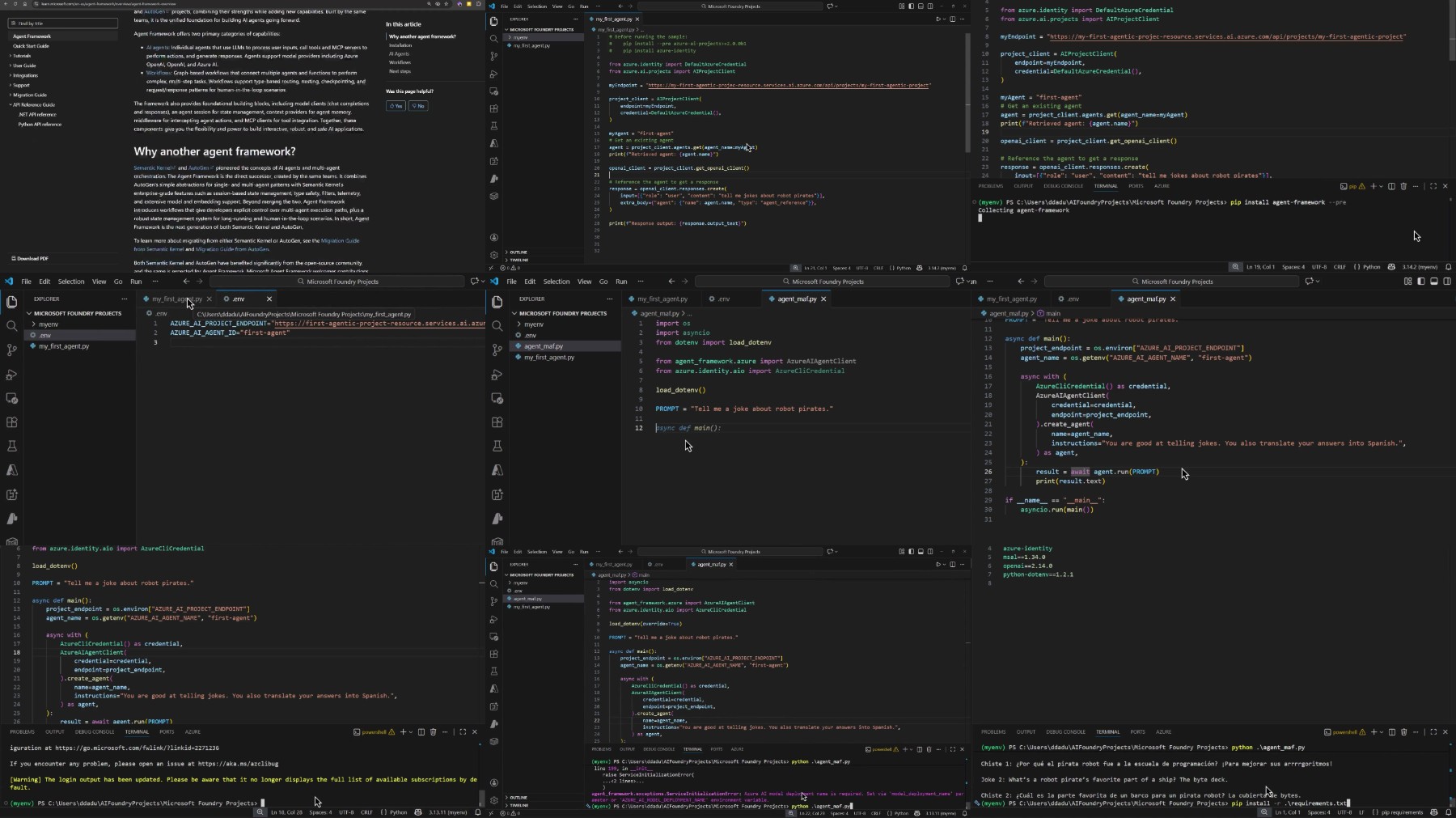Switch to my_first_agent.py tab in the .env window

177,299
